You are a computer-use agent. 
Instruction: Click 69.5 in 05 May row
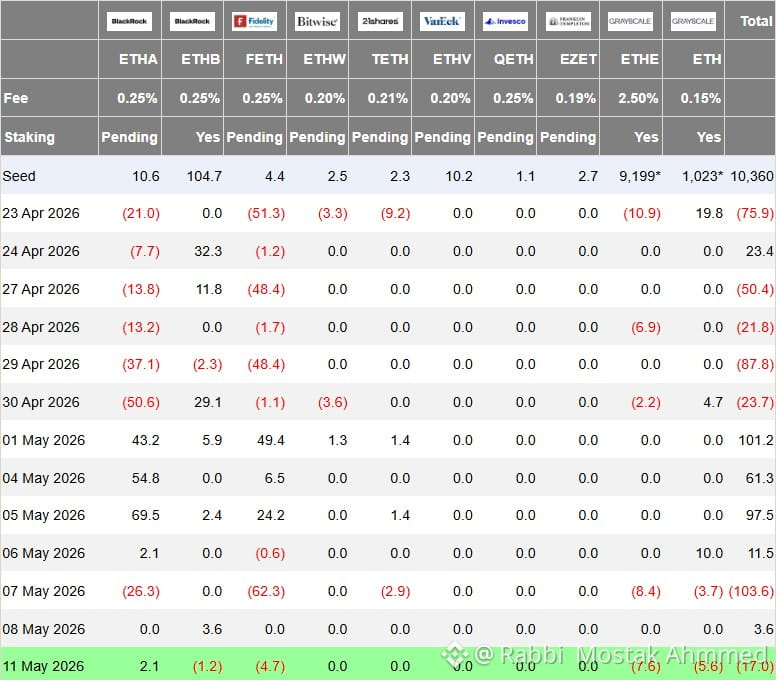coord(146,516)
